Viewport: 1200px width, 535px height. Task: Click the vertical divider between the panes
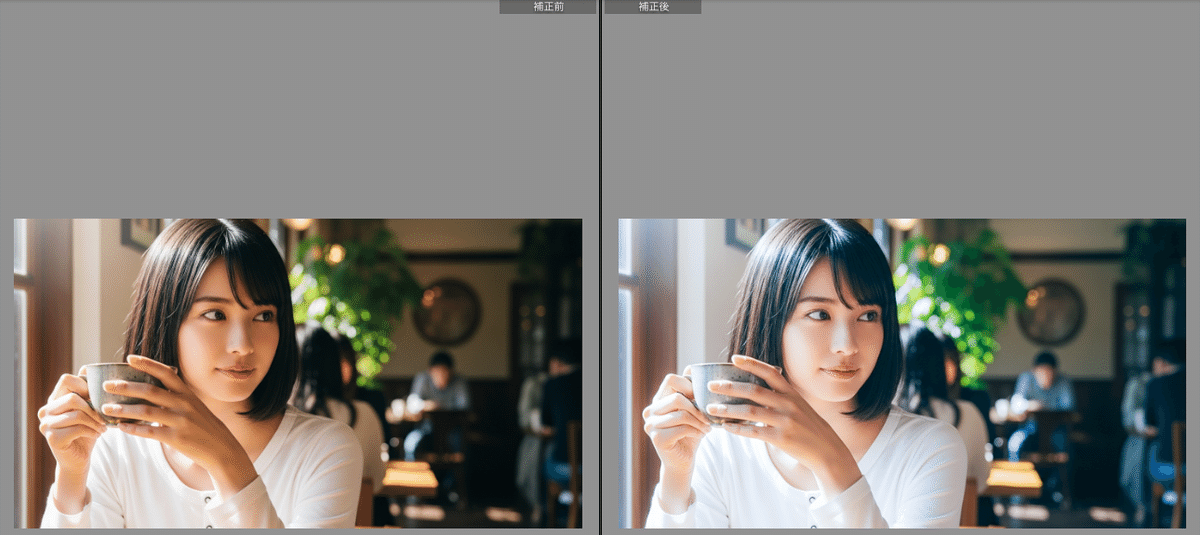coord(600,267)
